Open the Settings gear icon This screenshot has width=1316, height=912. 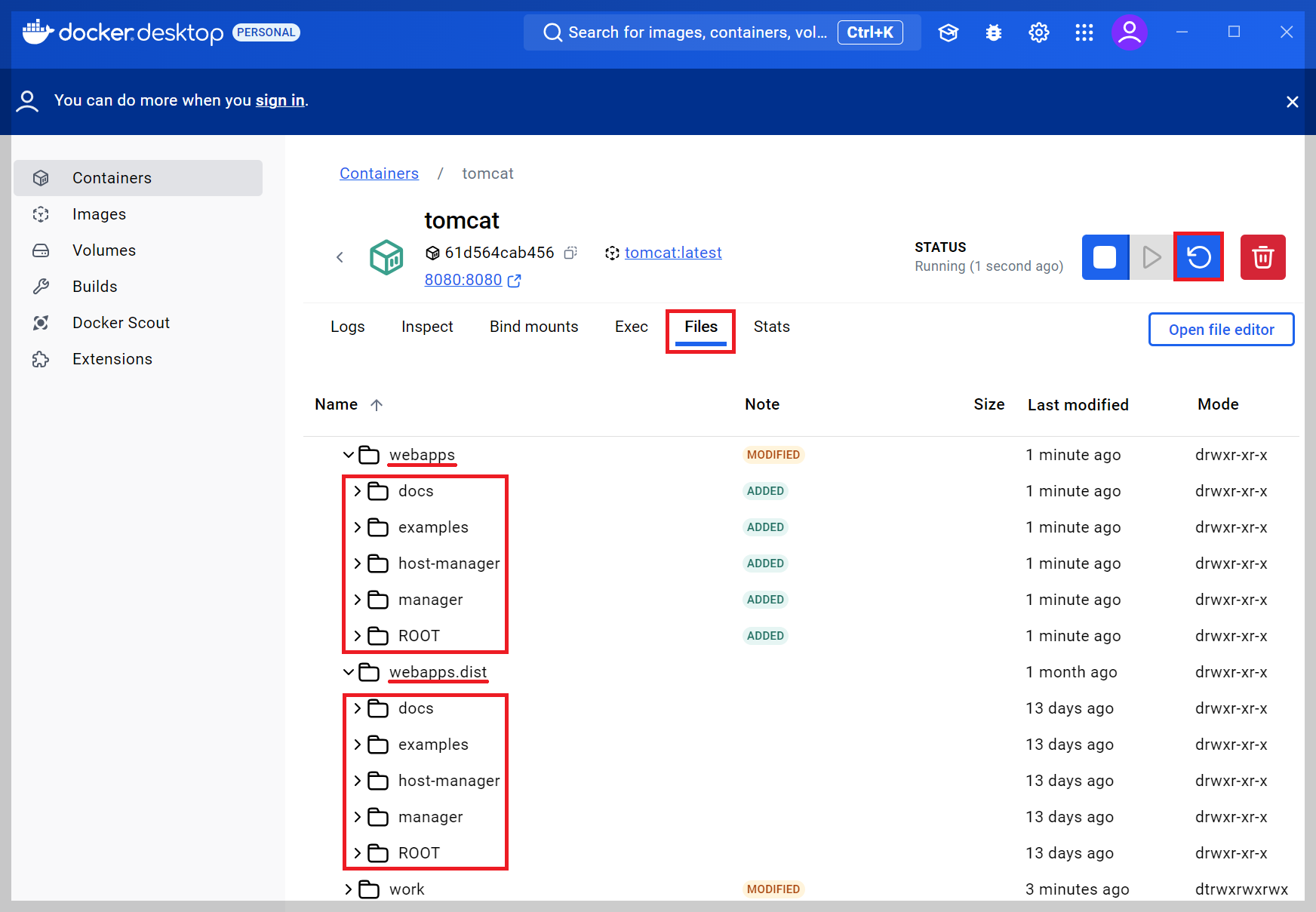point(1039,32)
